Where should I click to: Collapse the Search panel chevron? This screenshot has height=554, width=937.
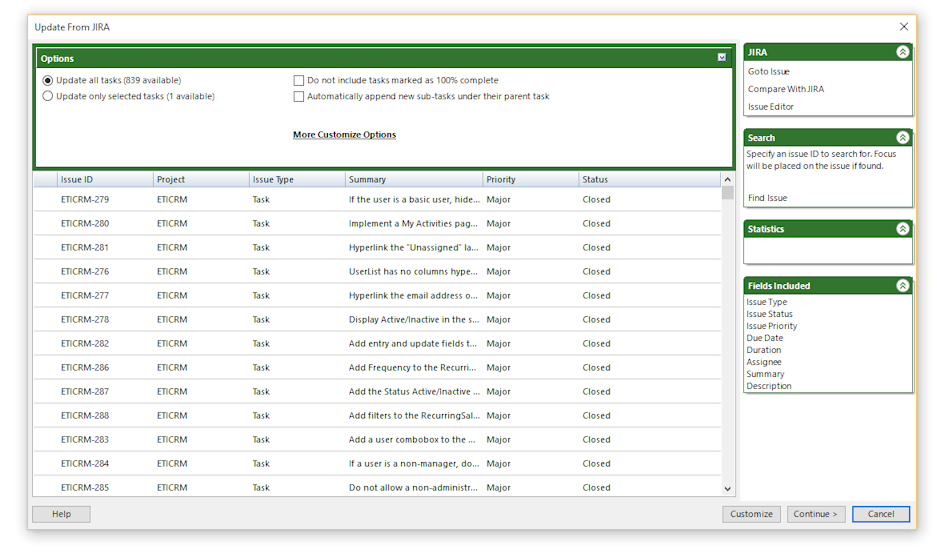(902, 138)
